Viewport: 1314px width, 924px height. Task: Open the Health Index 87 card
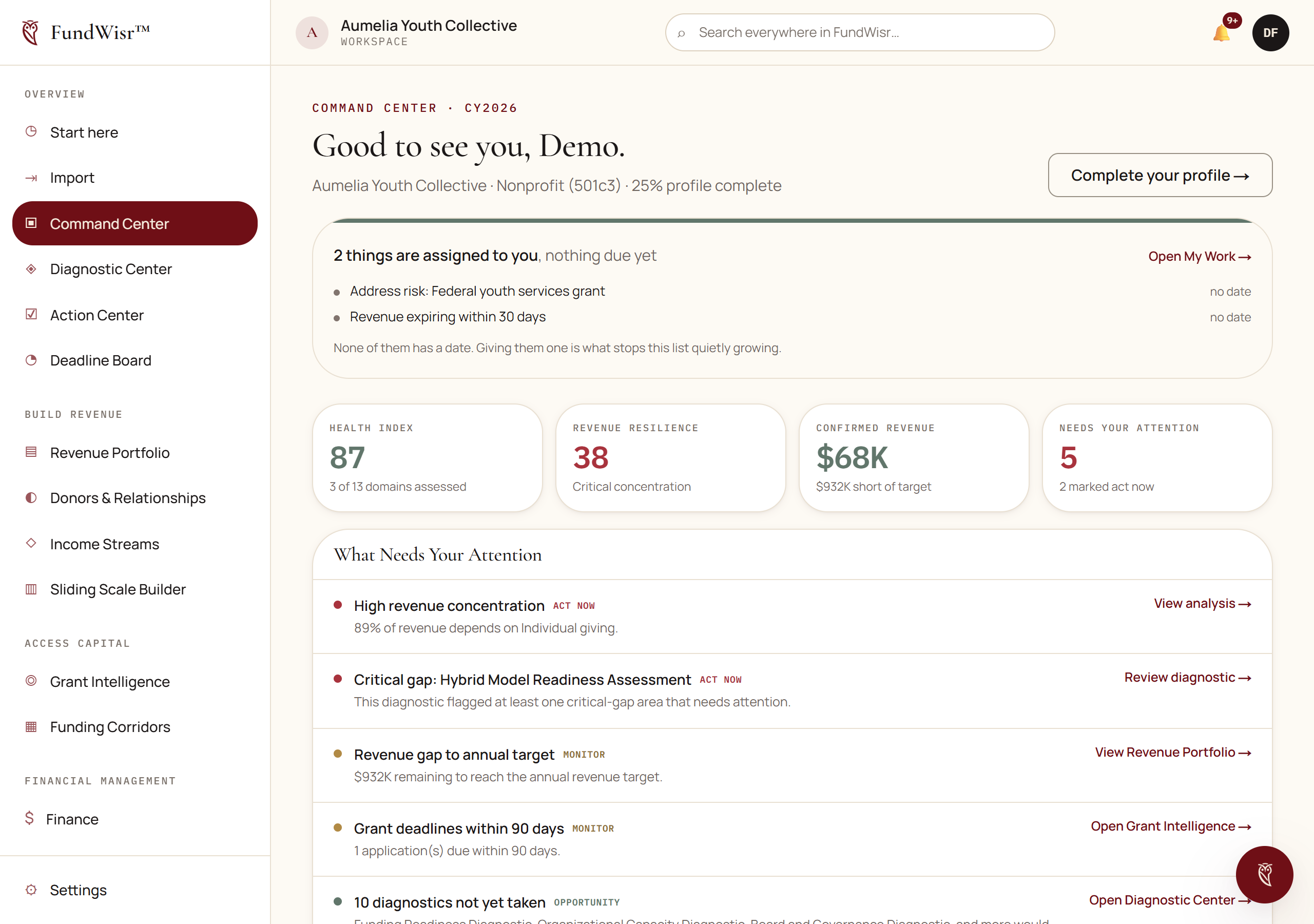(x=428, y=458)
